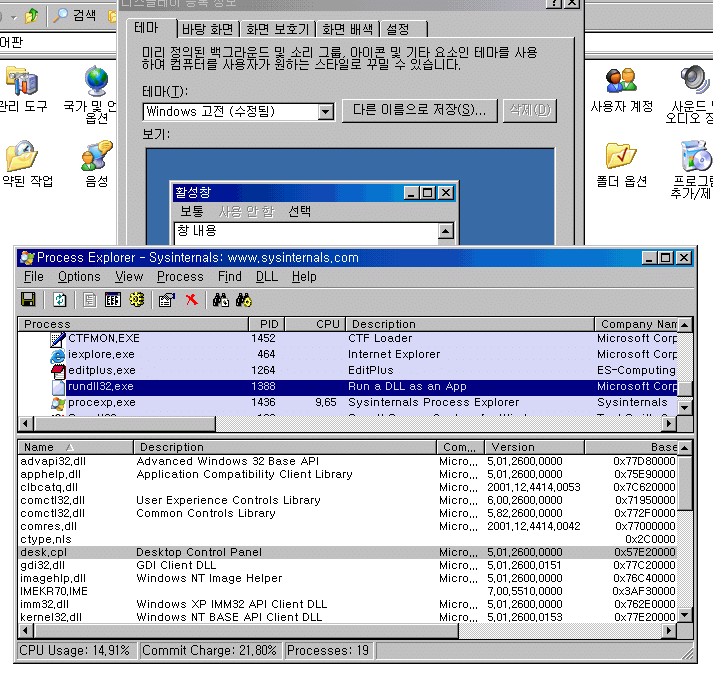Image resolution: width=713 pixels, height=680 pixels.
Task: Select the desk.cpl row
Action: [x=347, y=553]
